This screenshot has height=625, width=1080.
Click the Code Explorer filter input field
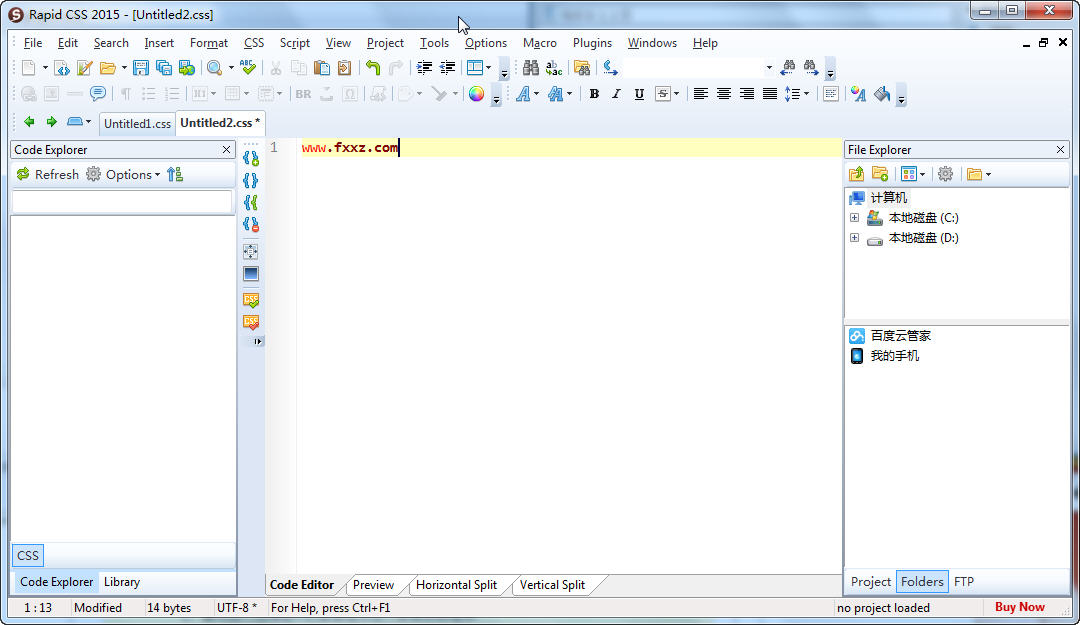coord(122,201)
